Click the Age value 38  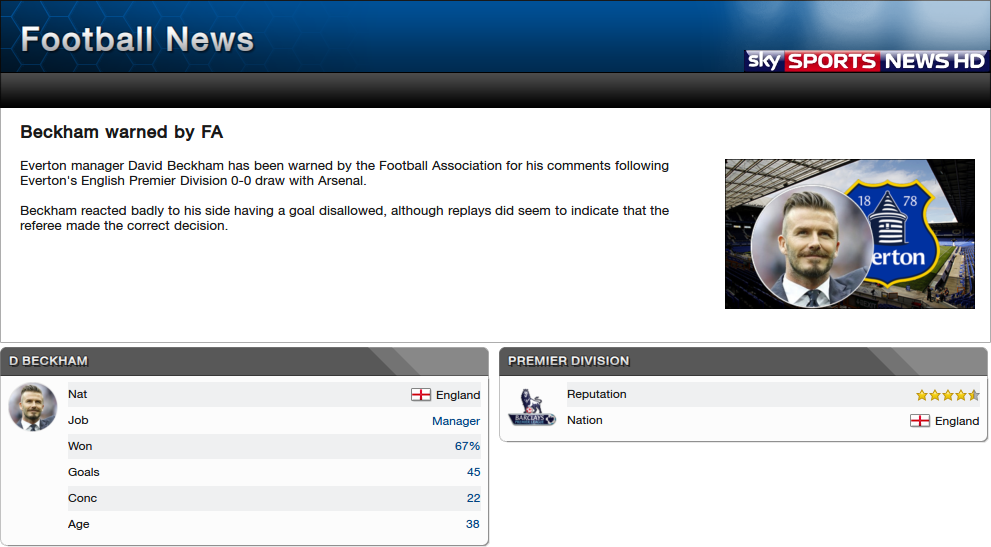coord(473,524)
